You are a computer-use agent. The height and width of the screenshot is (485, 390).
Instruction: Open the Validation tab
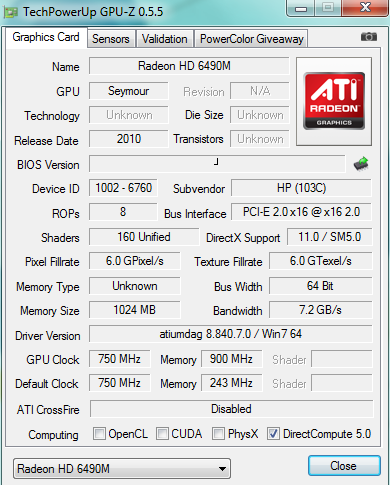pos(165,39)
